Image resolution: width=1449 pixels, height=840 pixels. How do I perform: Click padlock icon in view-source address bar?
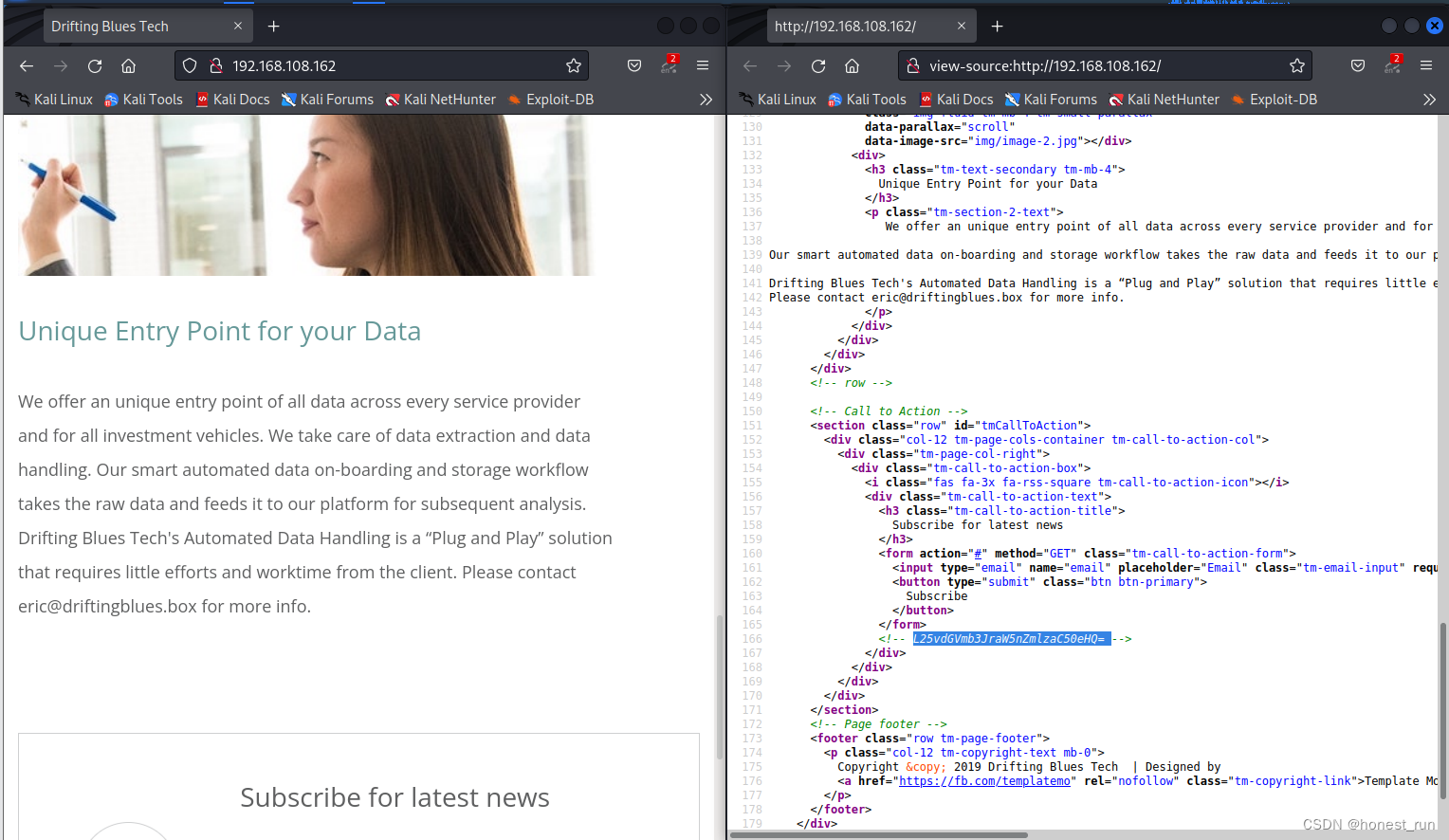tap(913, 65)
